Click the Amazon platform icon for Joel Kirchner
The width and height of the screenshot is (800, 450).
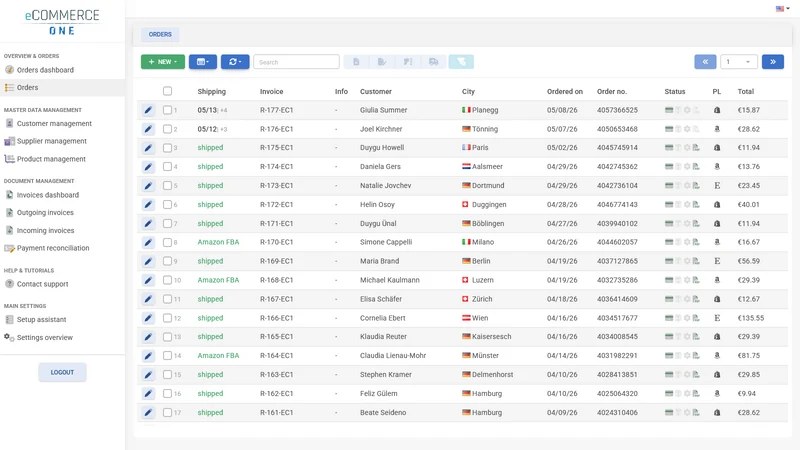pos(717,129)
